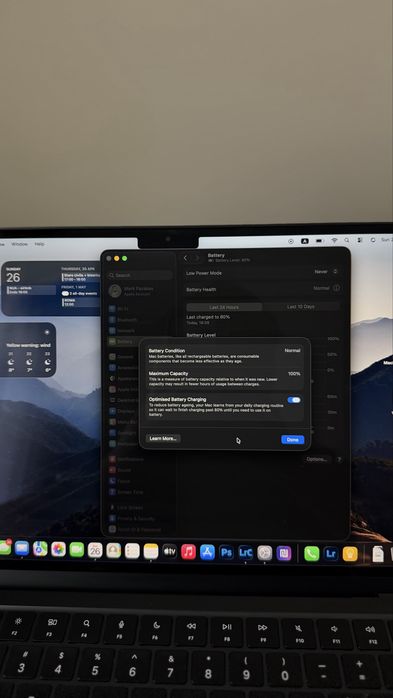
Task: Click the question mark help button
Action: click(x=339, y=459)
